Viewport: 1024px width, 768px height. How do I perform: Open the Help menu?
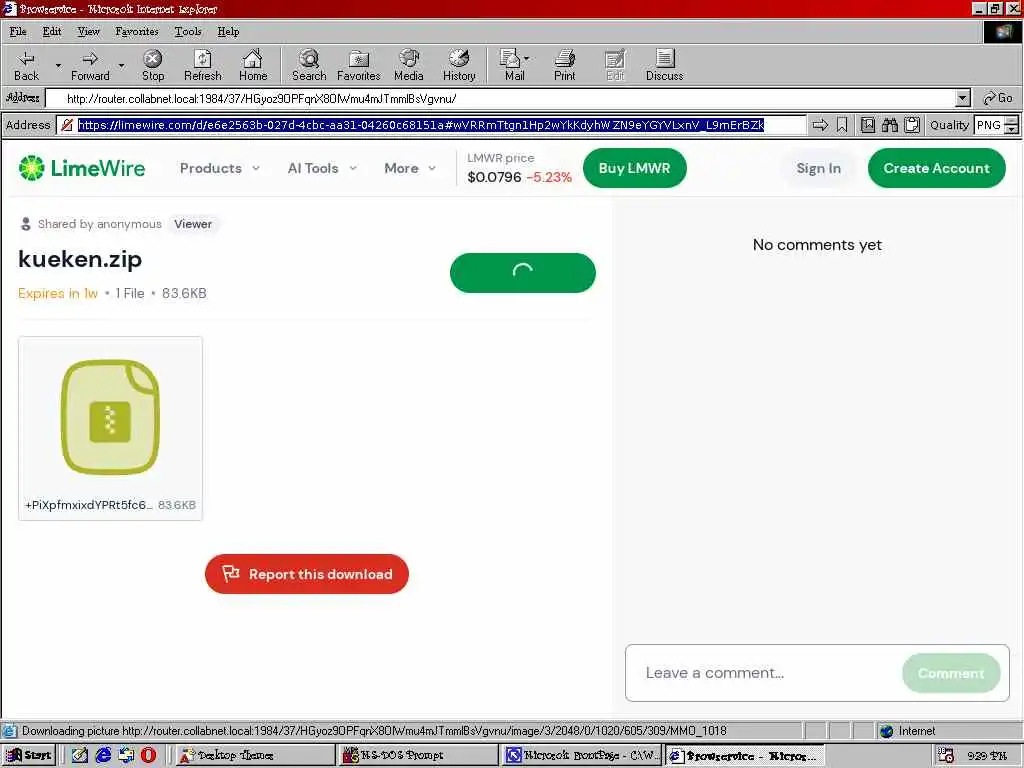228,31
